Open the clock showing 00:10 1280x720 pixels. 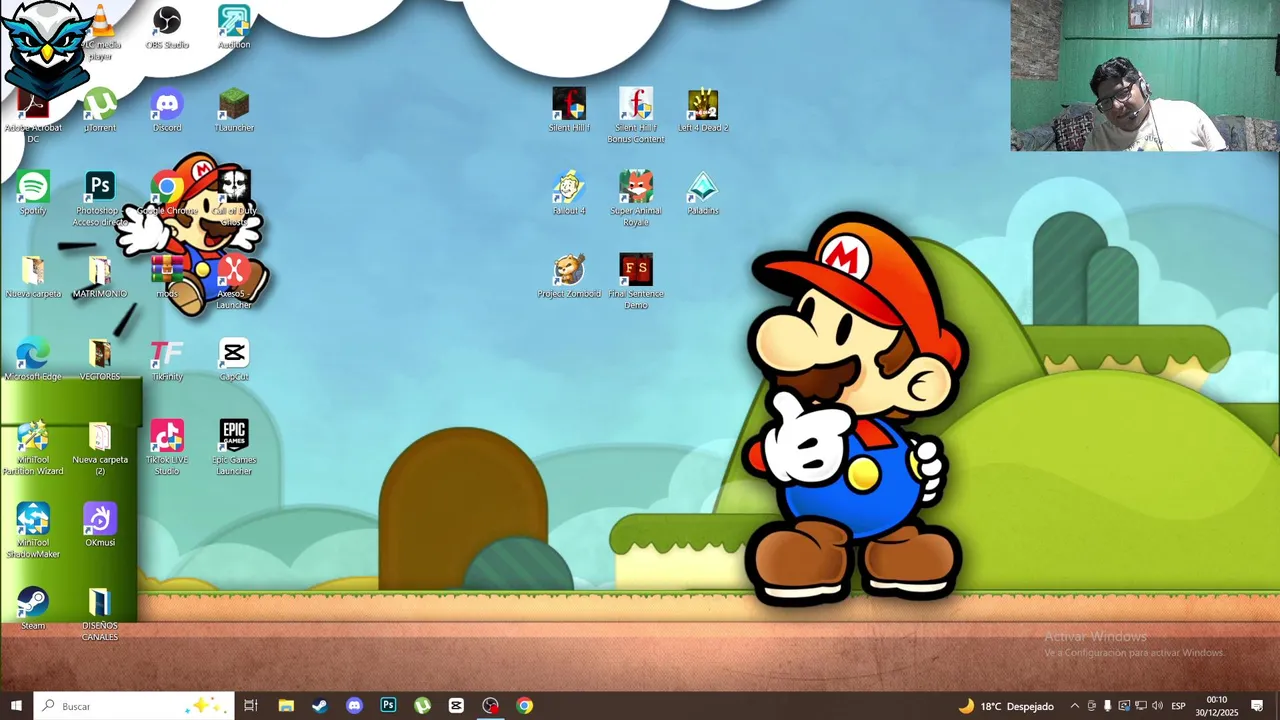1216,706
